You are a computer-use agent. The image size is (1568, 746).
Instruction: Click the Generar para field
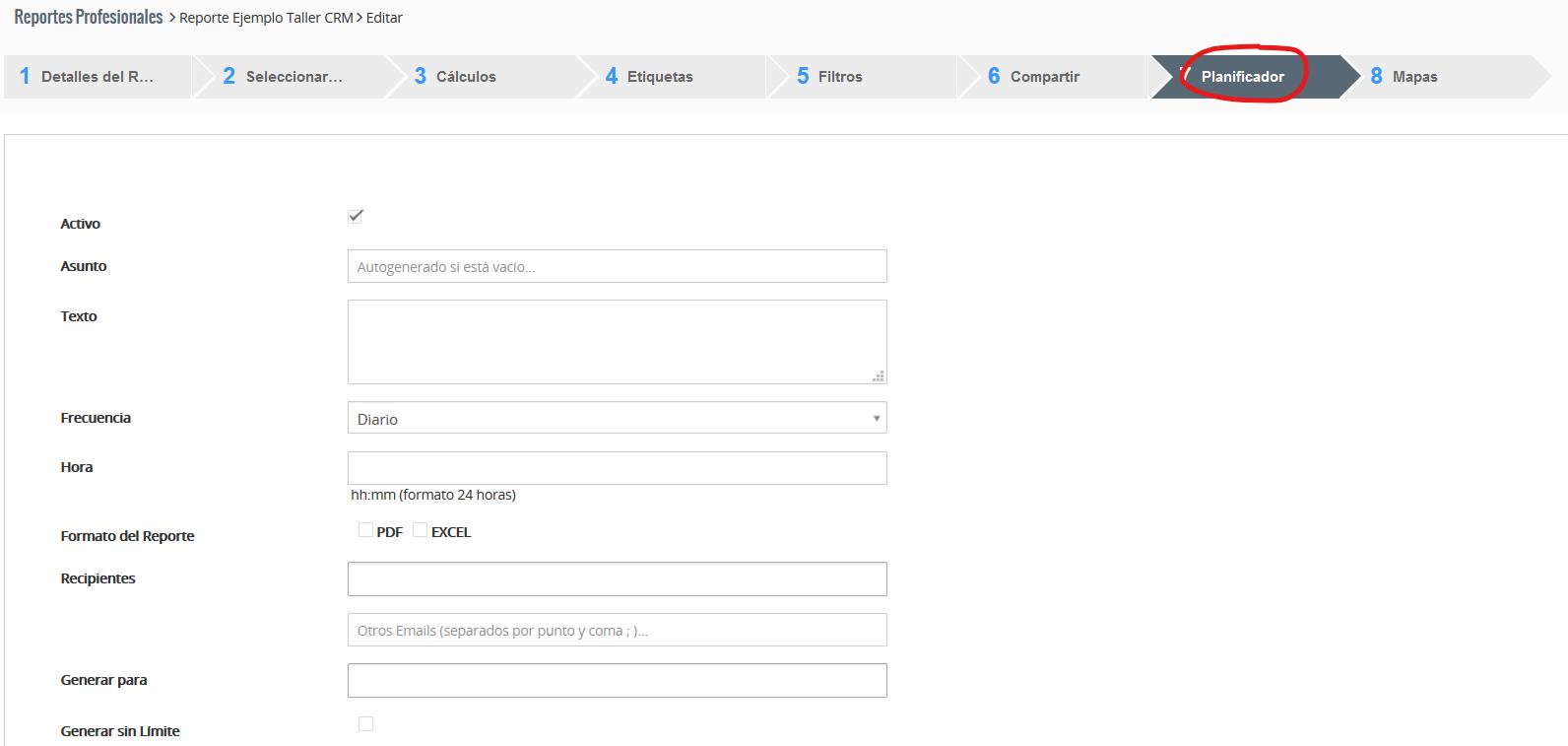pyautogui.click(x=617, y=681)
